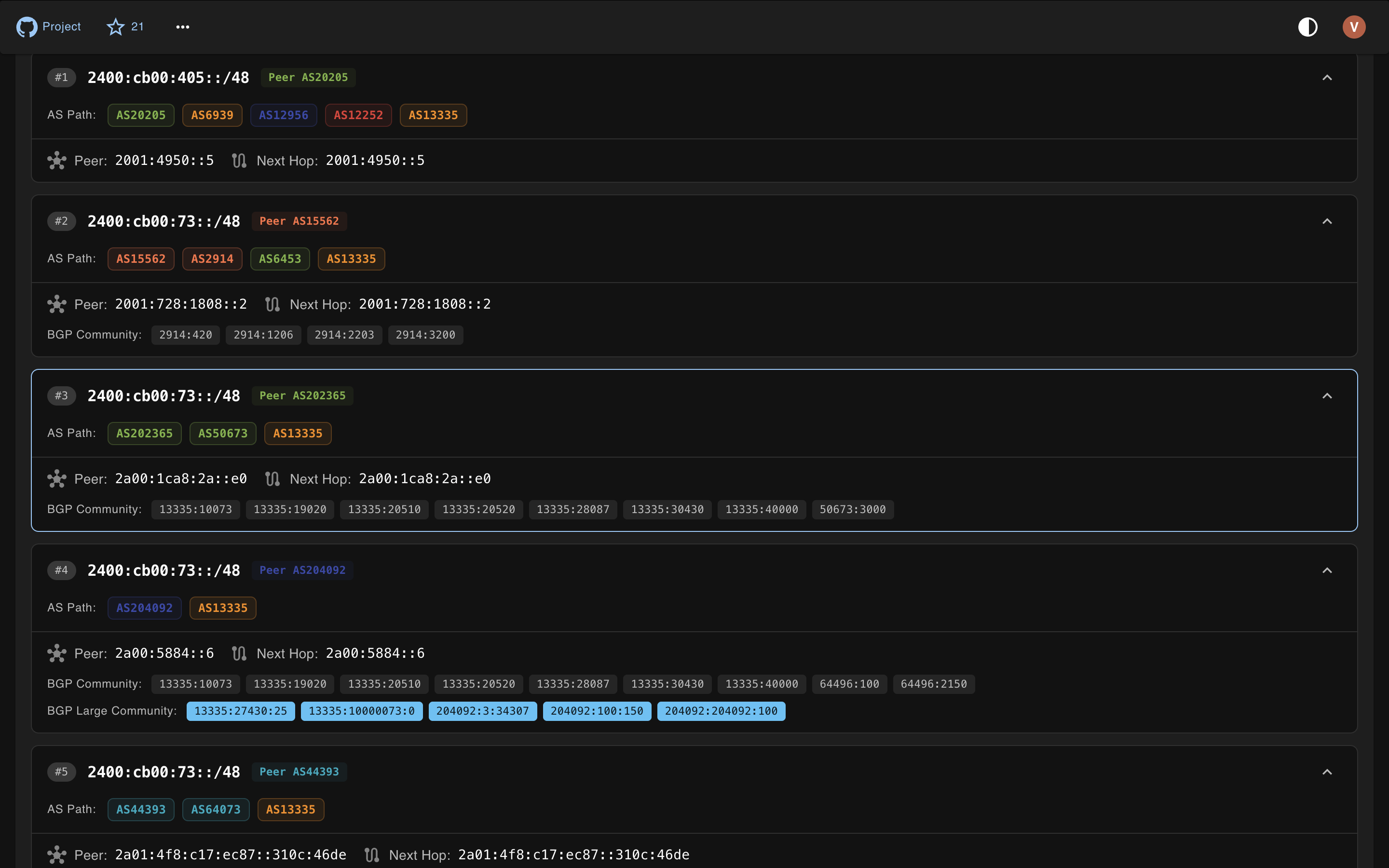Click the Peer AS20205 badge
The width and height of the screenshot is (1389, 868).
308,78
